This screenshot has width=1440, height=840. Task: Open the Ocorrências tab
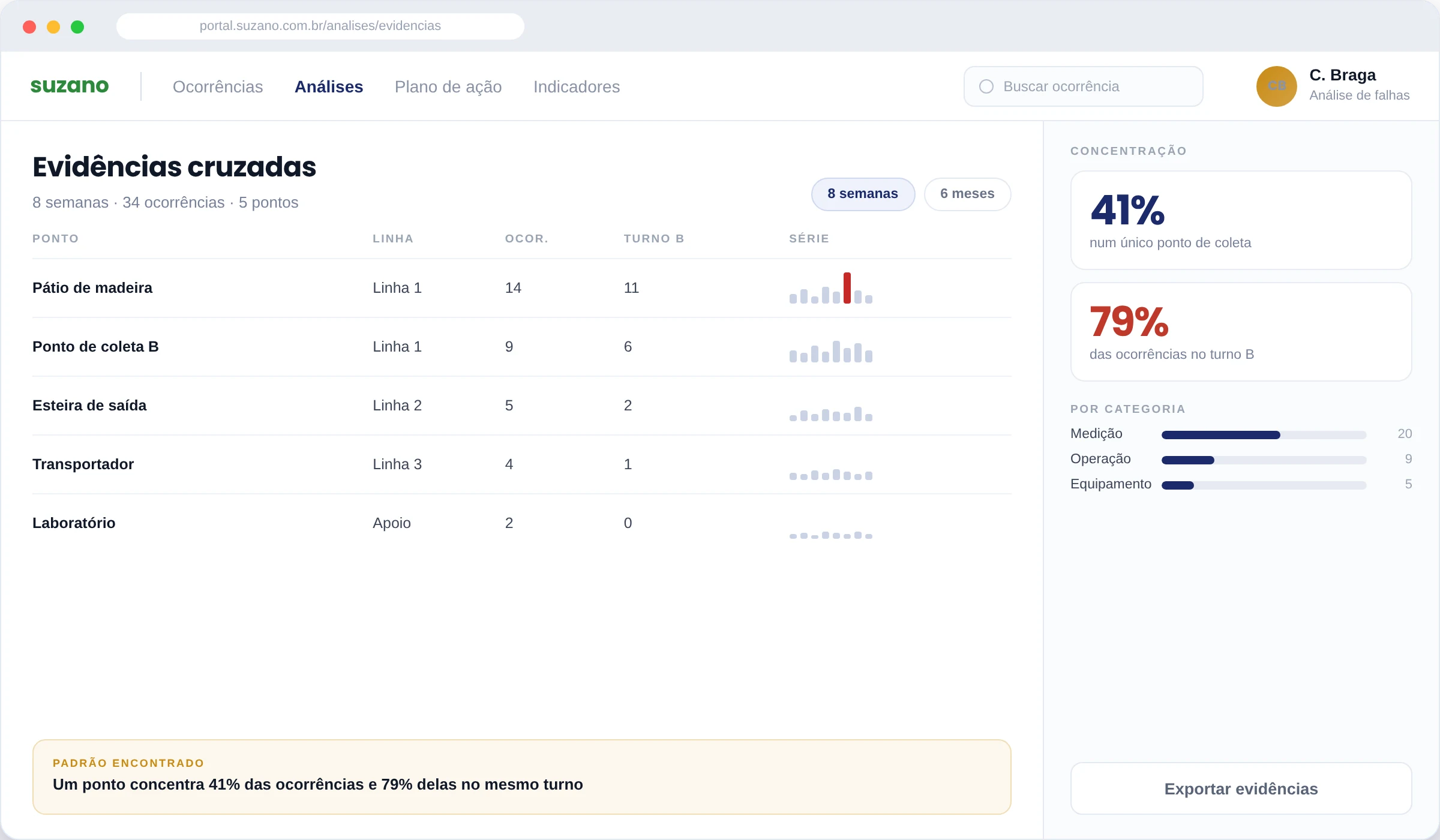218,87
